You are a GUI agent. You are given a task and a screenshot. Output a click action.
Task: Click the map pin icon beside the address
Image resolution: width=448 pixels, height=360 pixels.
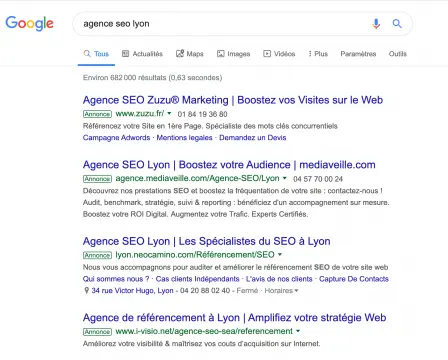[86, 291]
